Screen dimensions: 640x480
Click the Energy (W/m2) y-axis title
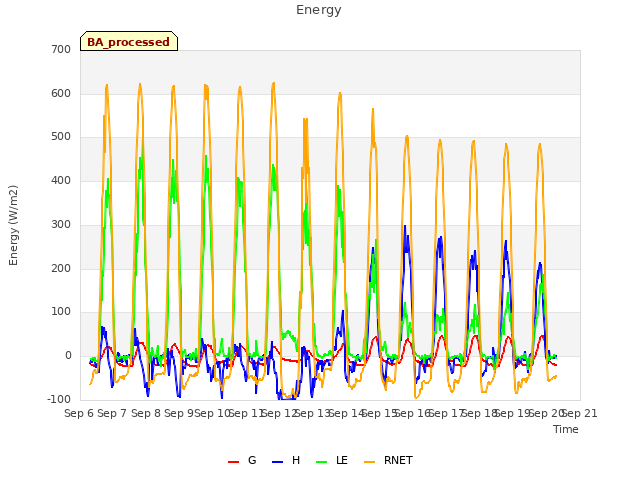[x=13, y=225]
